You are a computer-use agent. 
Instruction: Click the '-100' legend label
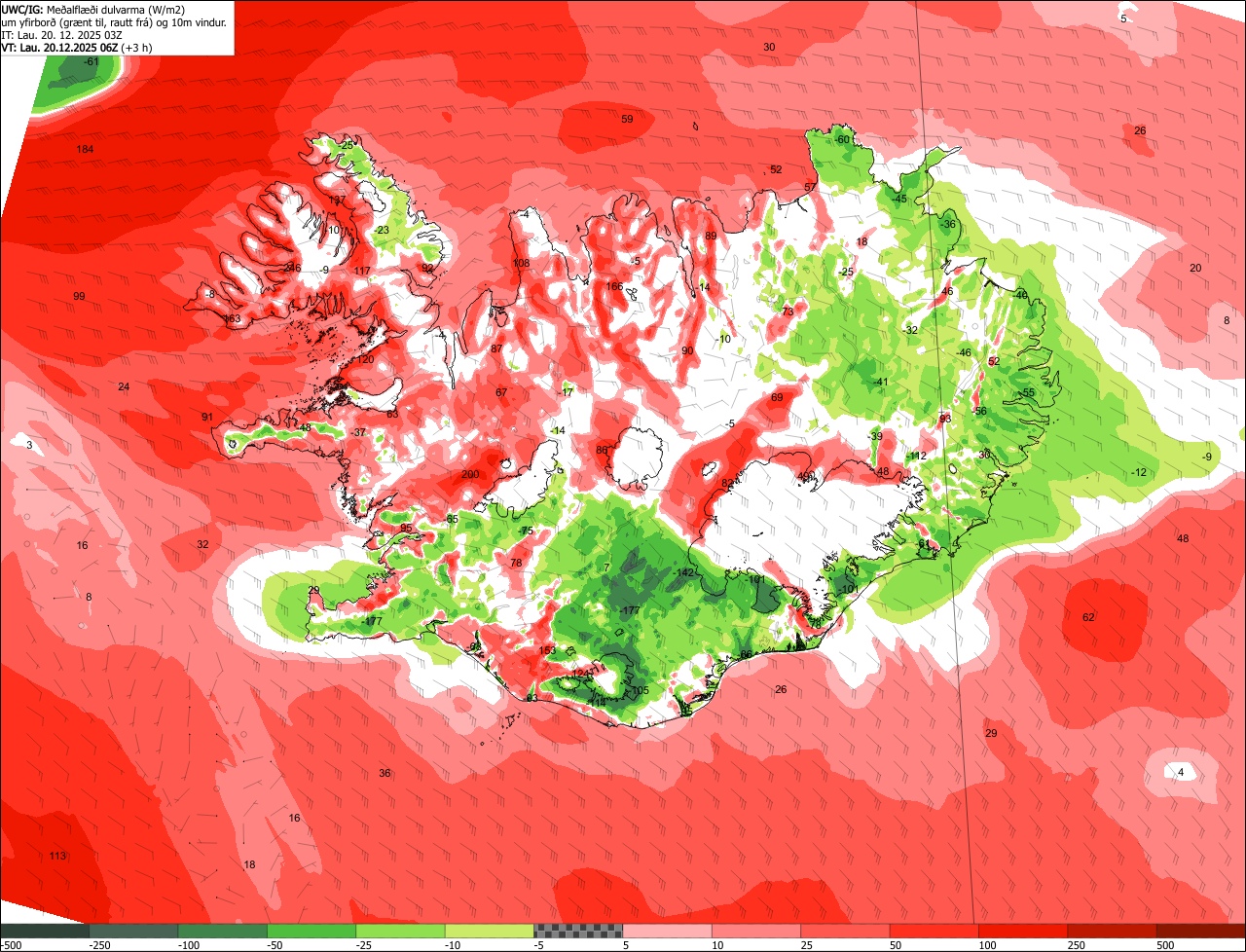(x=189, y=945)
